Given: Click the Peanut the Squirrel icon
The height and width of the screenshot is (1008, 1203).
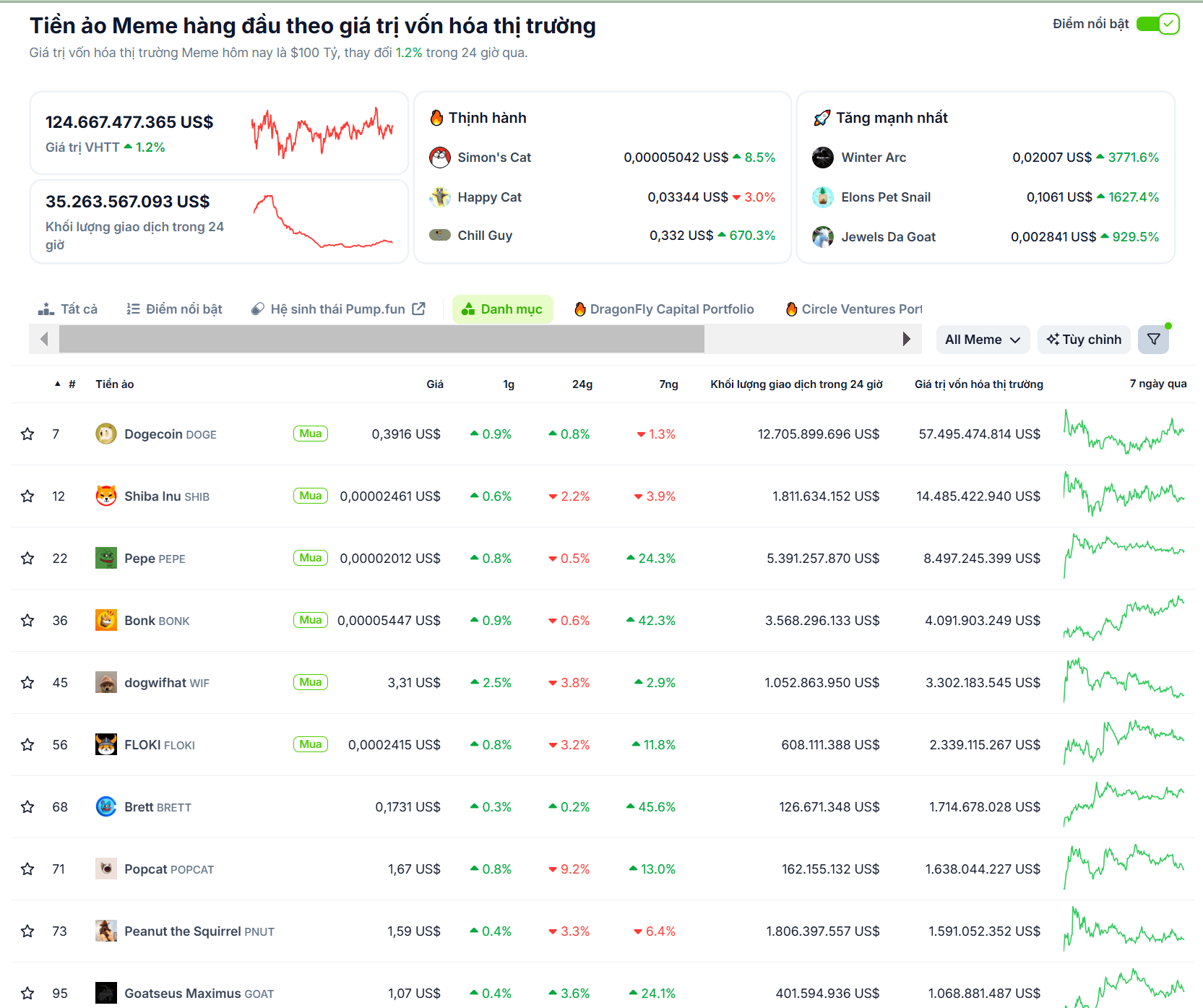Looking at the screenshot, I should click(x=106, y=931).
